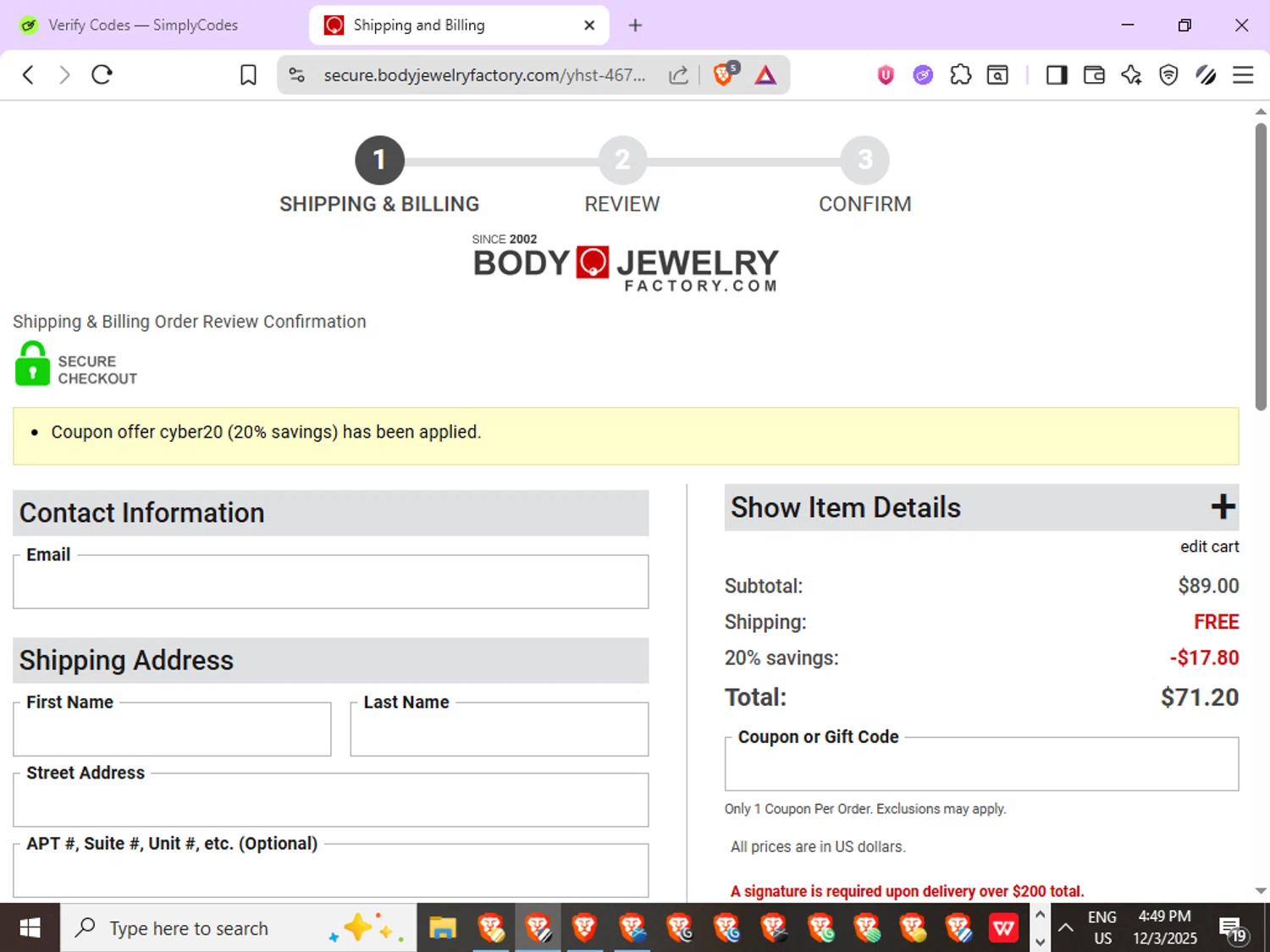The width and height of the screenshot is (1270, 952).
Task: Open extensions puzzle piece menu
Action: click(960, 75)
